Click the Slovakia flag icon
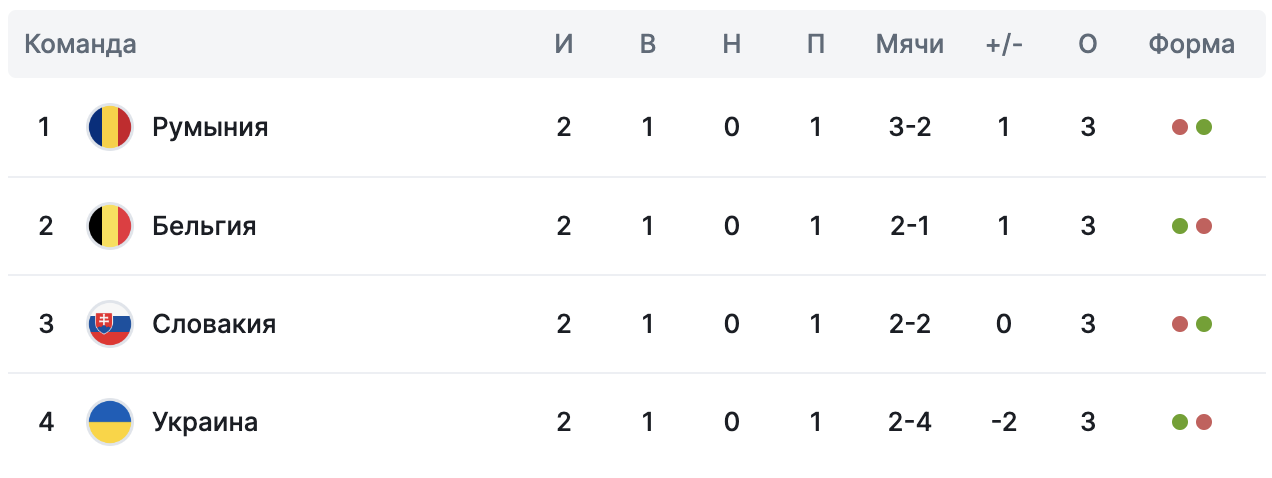Screen dimensions: 1272x478 pyautogui.click(x=110, y=324)
